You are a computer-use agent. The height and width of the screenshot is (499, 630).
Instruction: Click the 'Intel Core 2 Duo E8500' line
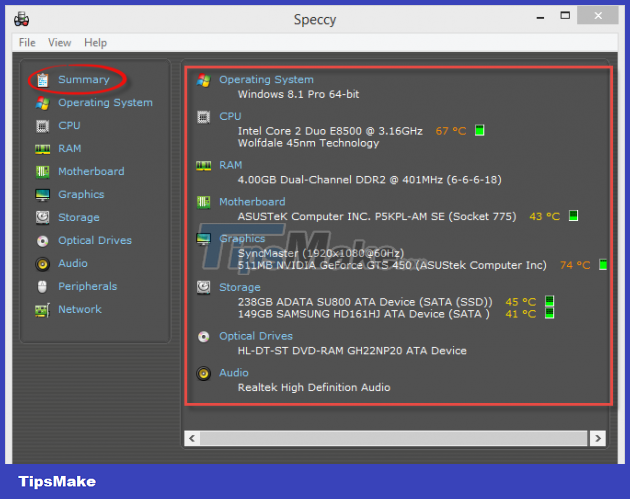[330, 131]
